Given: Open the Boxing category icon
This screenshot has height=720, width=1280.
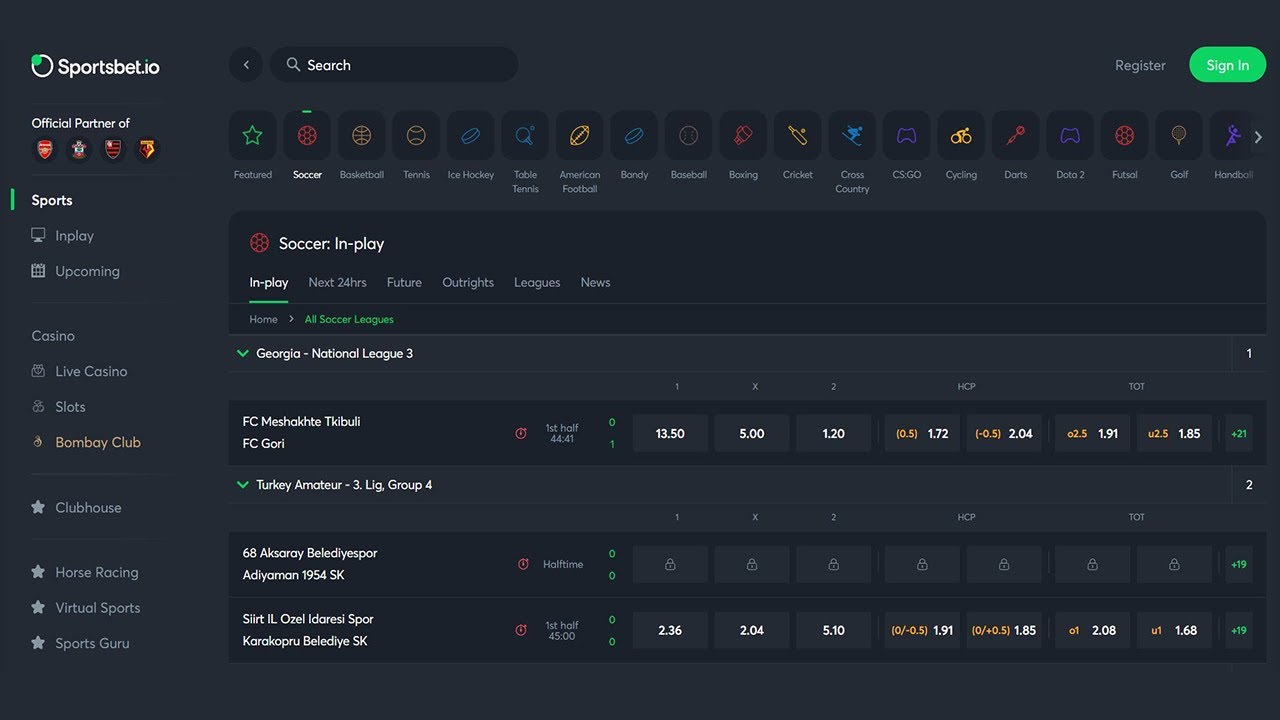Looking at the screenshot, I should [x=743, y=135].
